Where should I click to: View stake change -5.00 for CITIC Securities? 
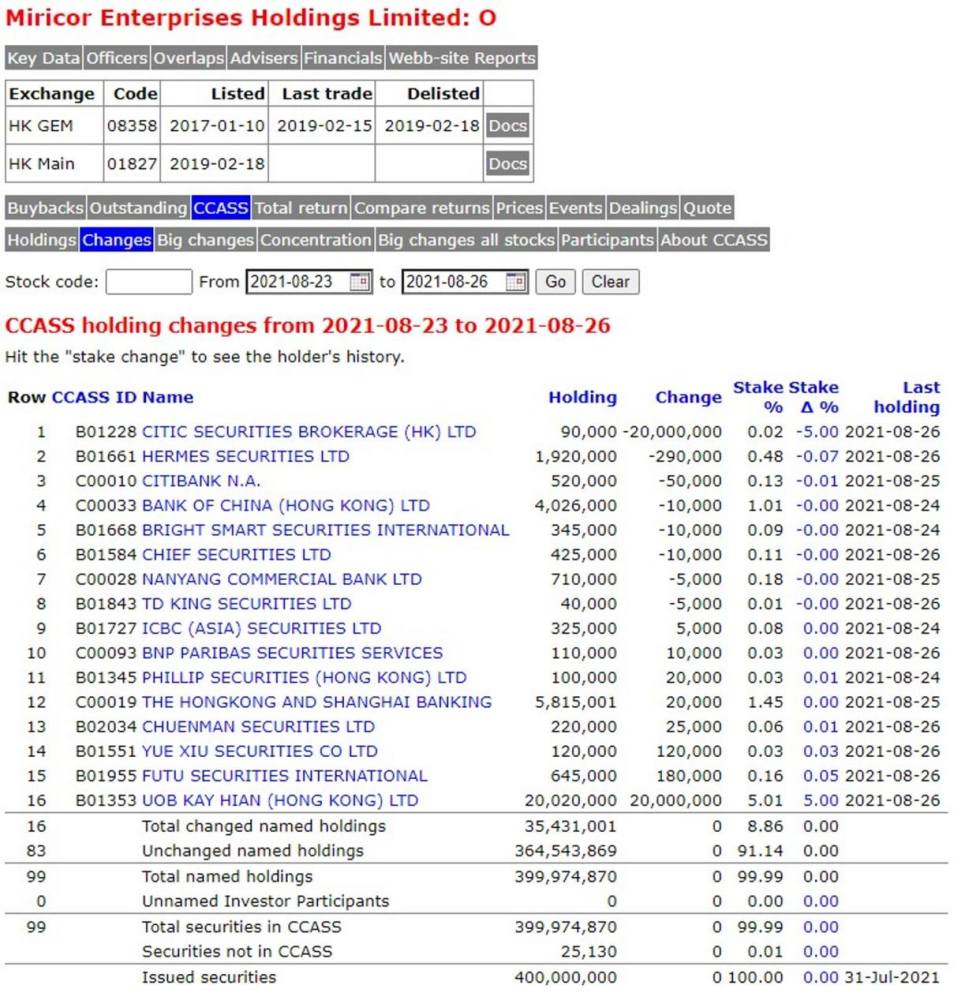pyautogui.click(x=817, y=432)
